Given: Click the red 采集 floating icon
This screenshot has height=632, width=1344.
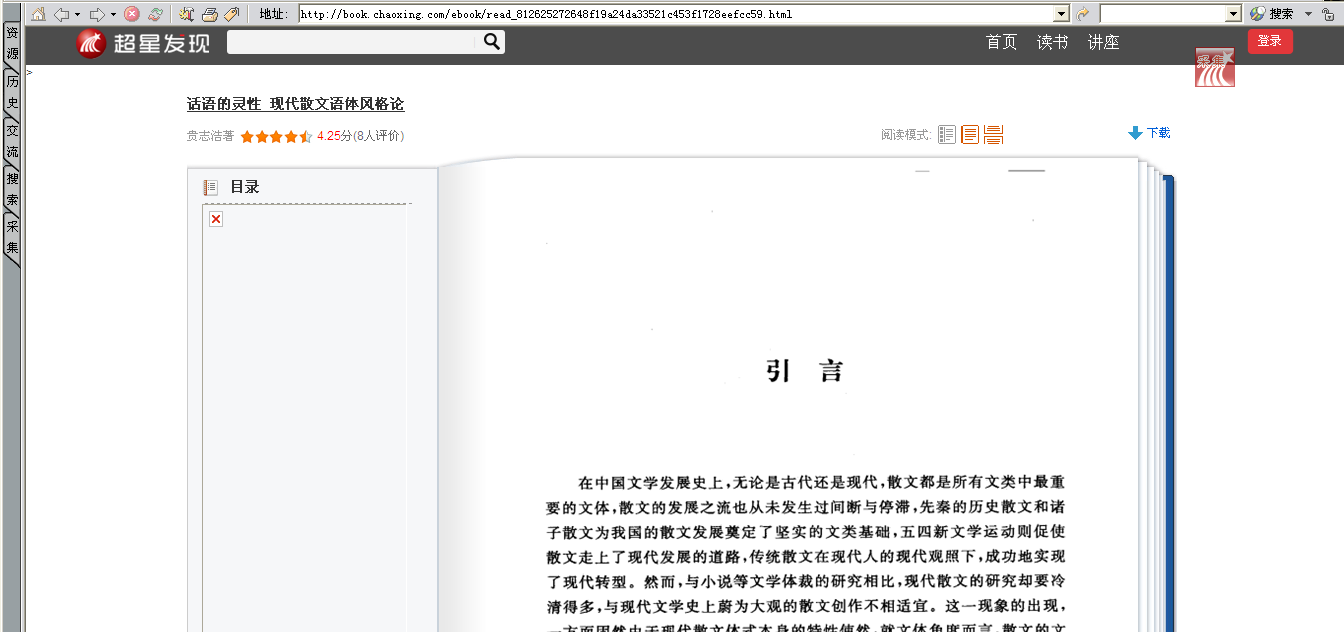Looking at the screenshot, I should pyautogui.click(x=1214, y=67).
